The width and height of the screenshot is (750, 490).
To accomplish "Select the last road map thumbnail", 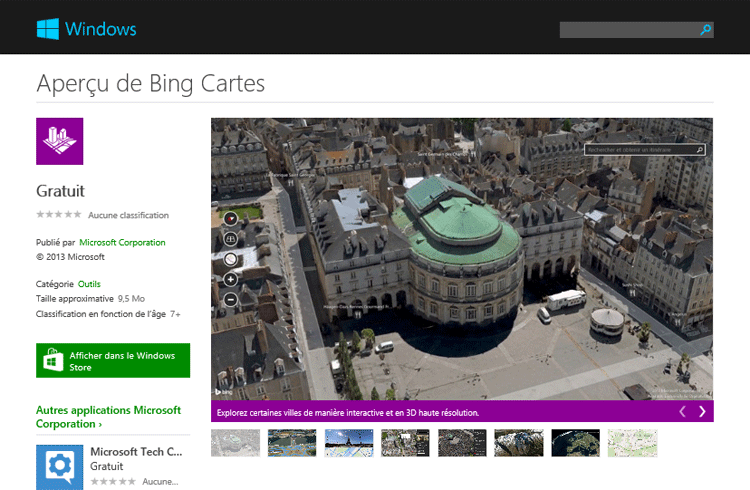I will coord(632,443).
